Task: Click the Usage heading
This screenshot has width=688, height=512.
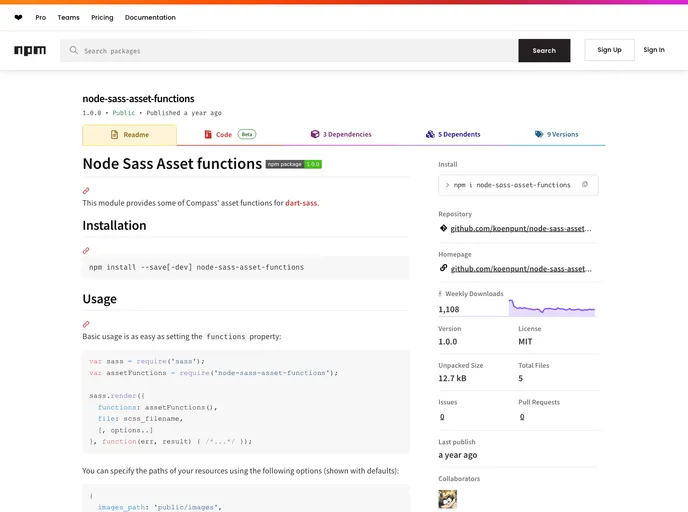Action: [x=100, y=299]
